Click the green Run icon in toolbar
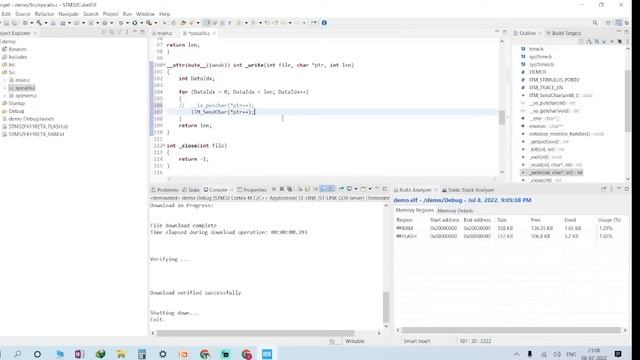The image size is (640, 360). click(x=134, y=23)
